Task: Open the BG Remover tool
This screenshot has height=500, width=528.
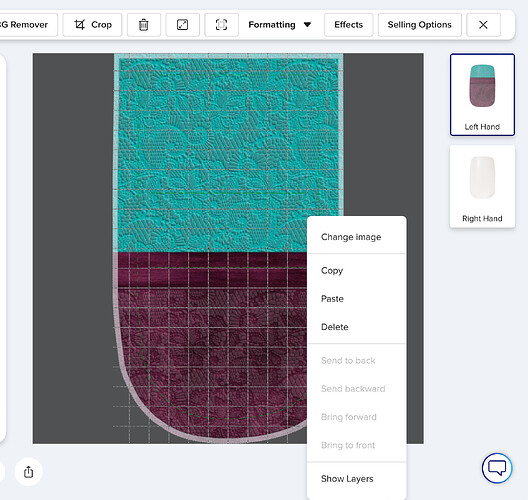Action: [27, 25]
